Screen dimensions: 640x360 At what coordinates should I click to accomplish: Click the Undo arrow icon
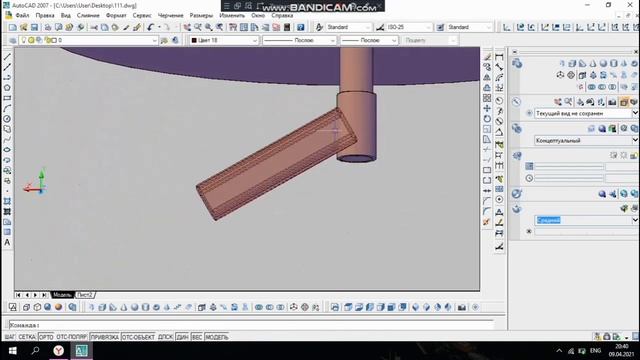(150, 27)
